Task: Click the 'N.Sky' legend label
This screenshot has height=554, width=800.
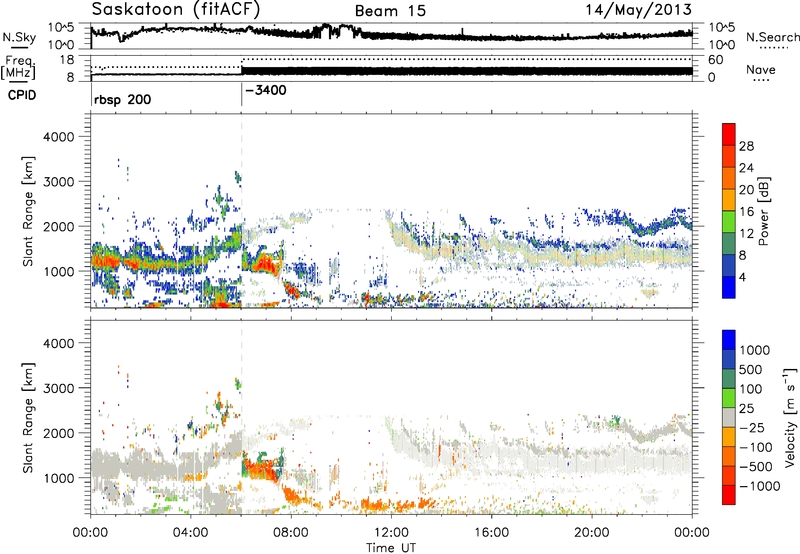Action: click(19, 37)
